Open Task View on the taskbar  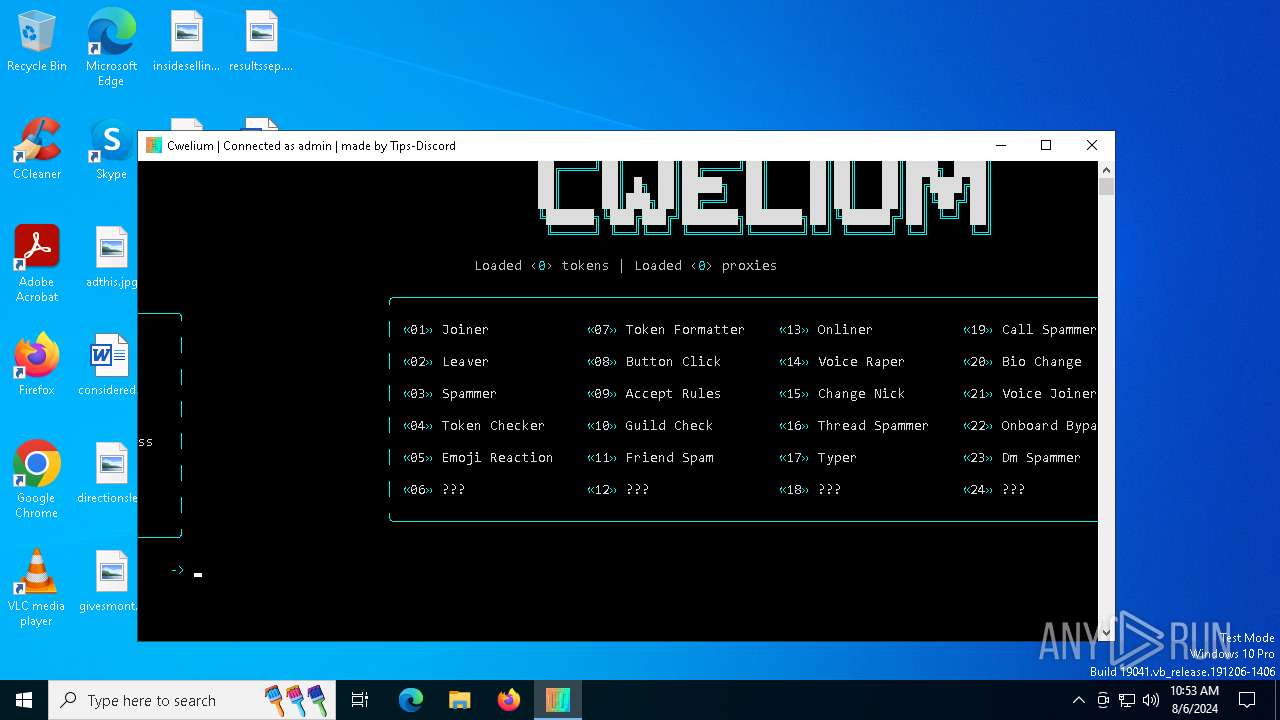click(360, 700)
